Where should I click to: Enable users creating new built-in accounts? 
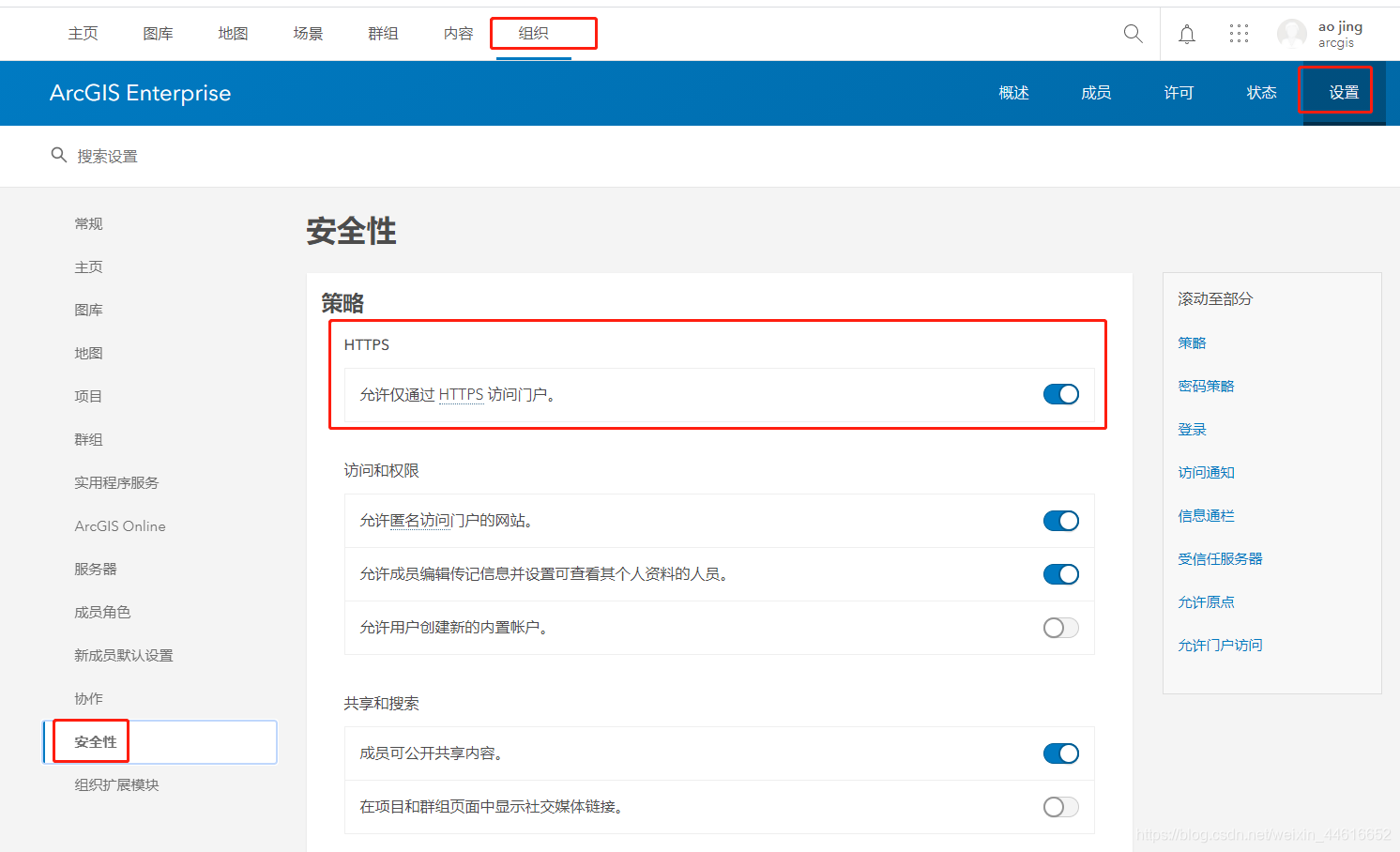pos(1060,628)
